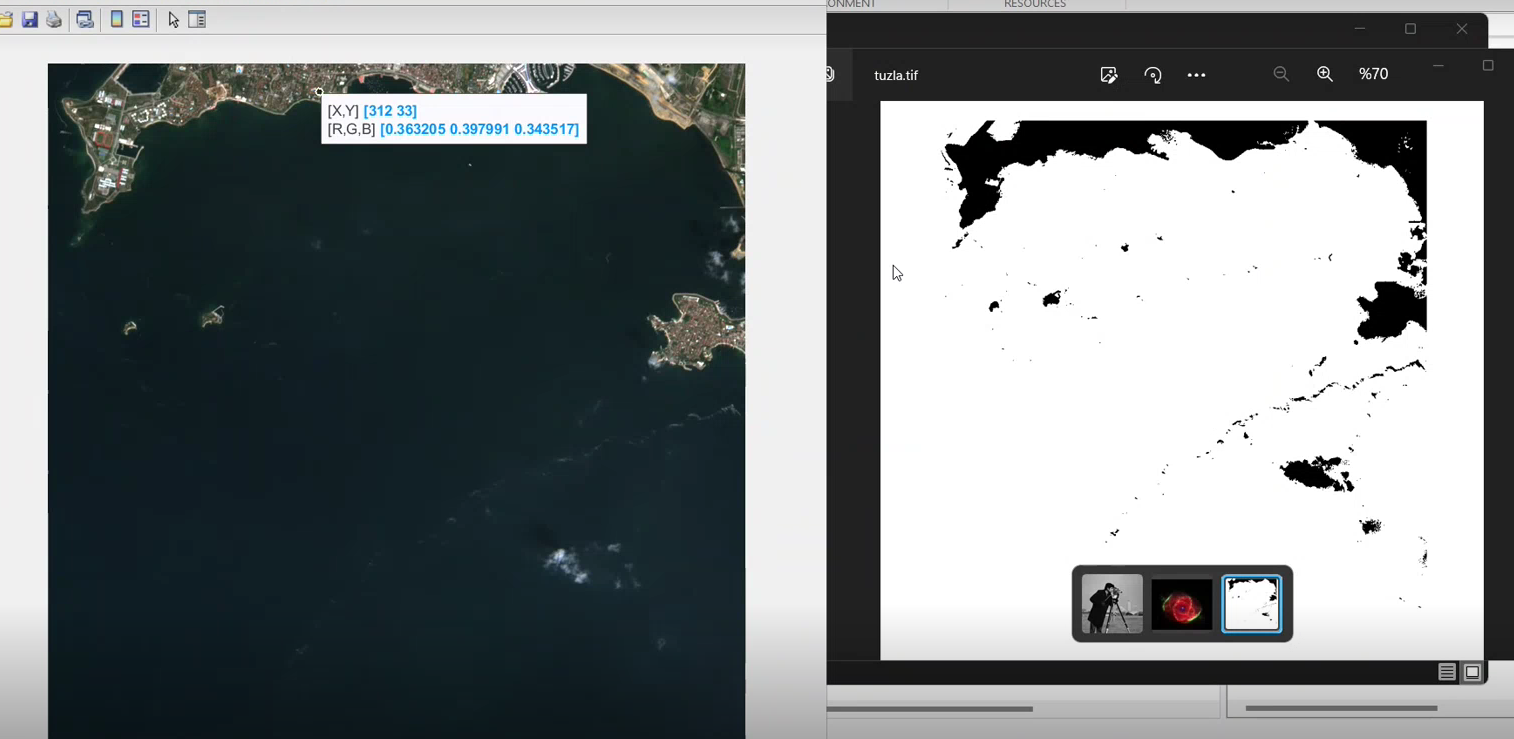The image size is (1514, 739).
Task: Open the red nebula image thumbnail
Action: point(1181,603)
